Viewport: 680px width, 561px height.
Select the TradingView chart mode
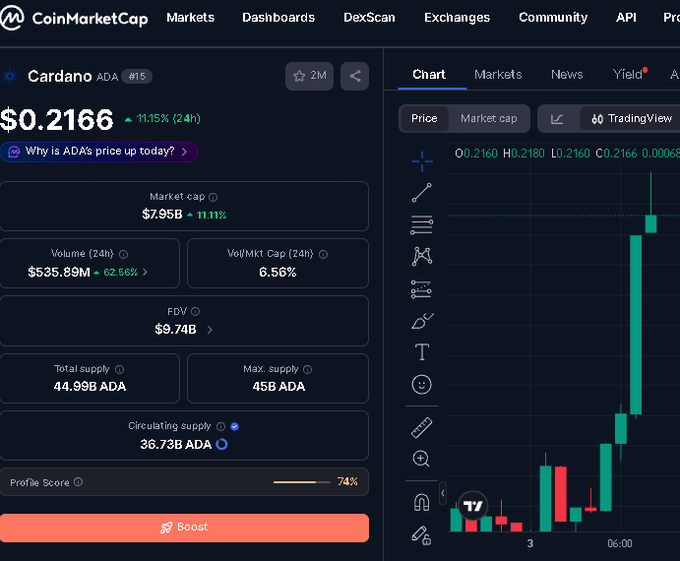coord(631,118)
